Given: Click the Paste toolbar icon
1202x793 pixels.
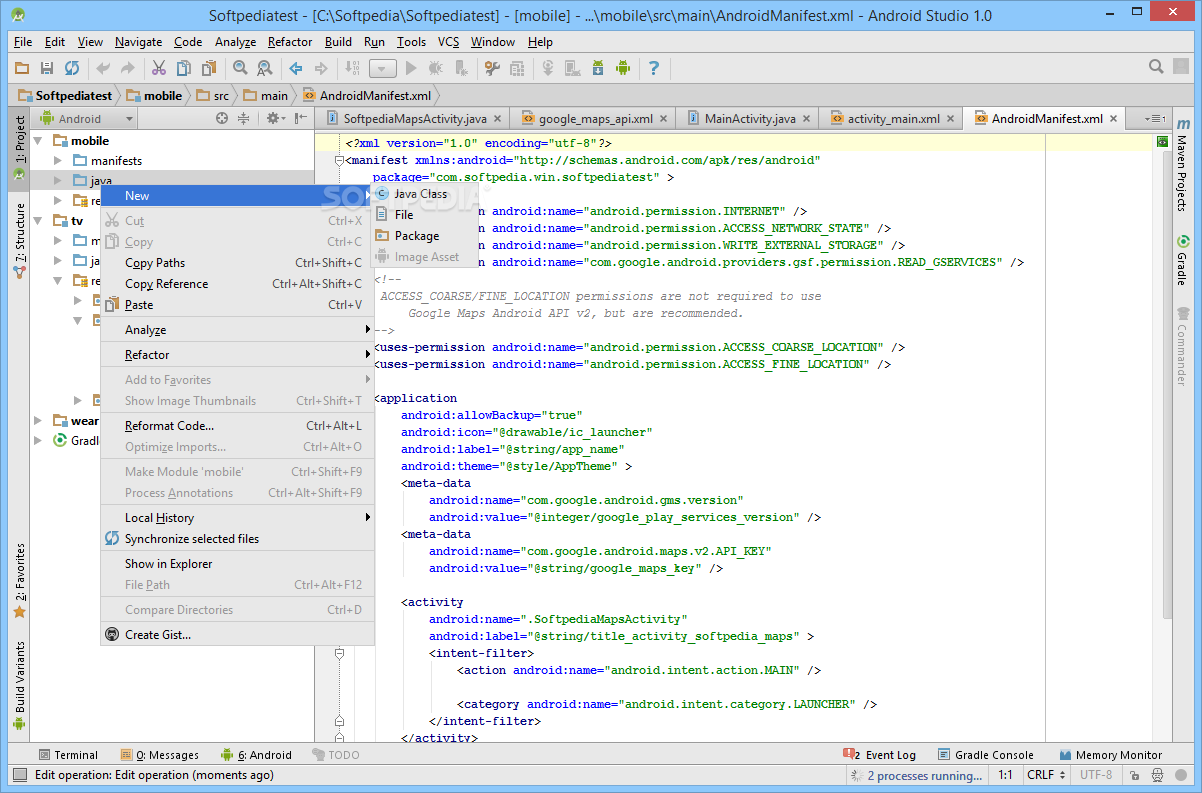Looking at the screenshot, I should [209, 68].
